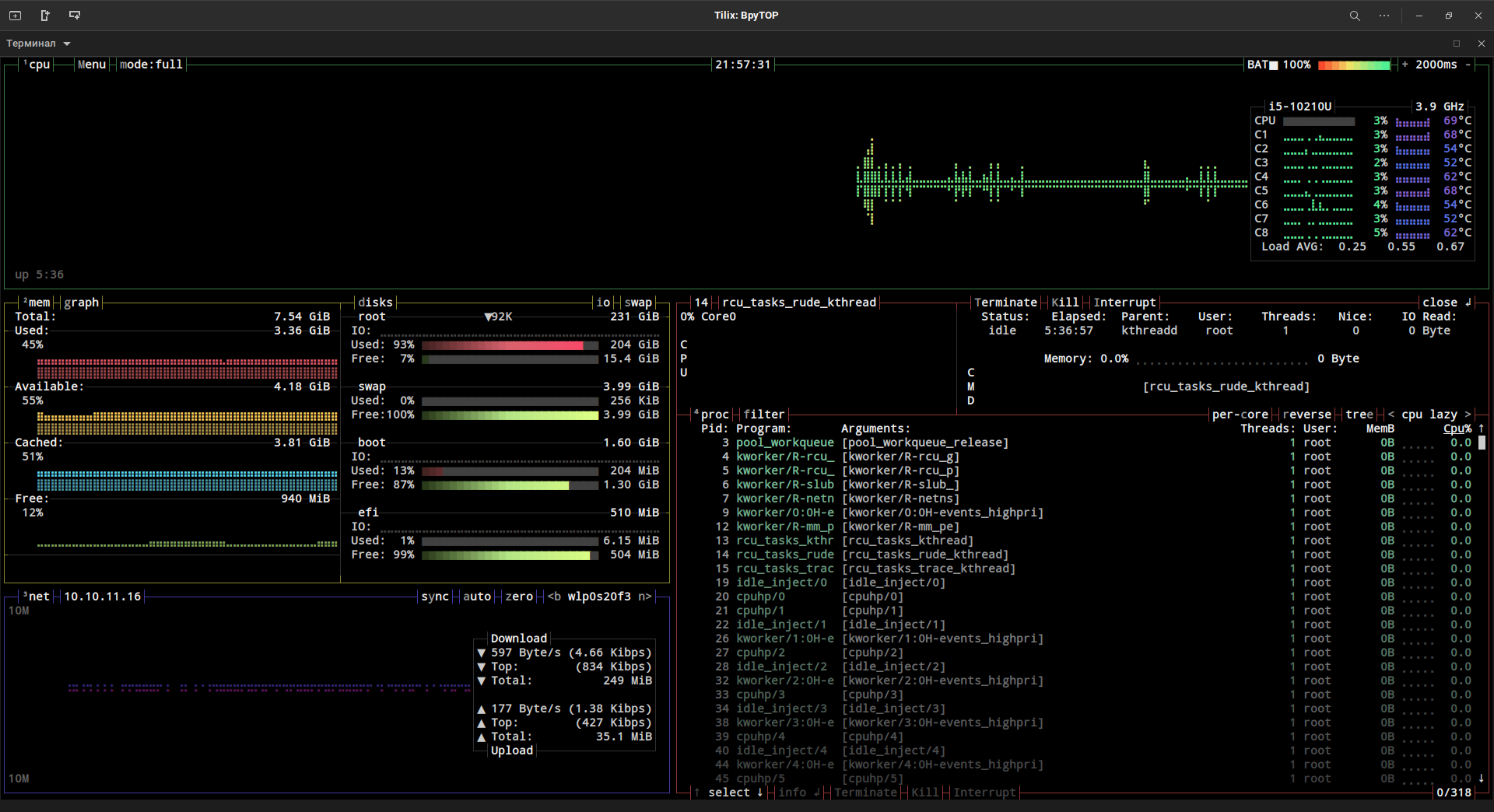Click the filter input in proc box
The width and height of the screenshot is (1494, 812).
tap(763, 415)
